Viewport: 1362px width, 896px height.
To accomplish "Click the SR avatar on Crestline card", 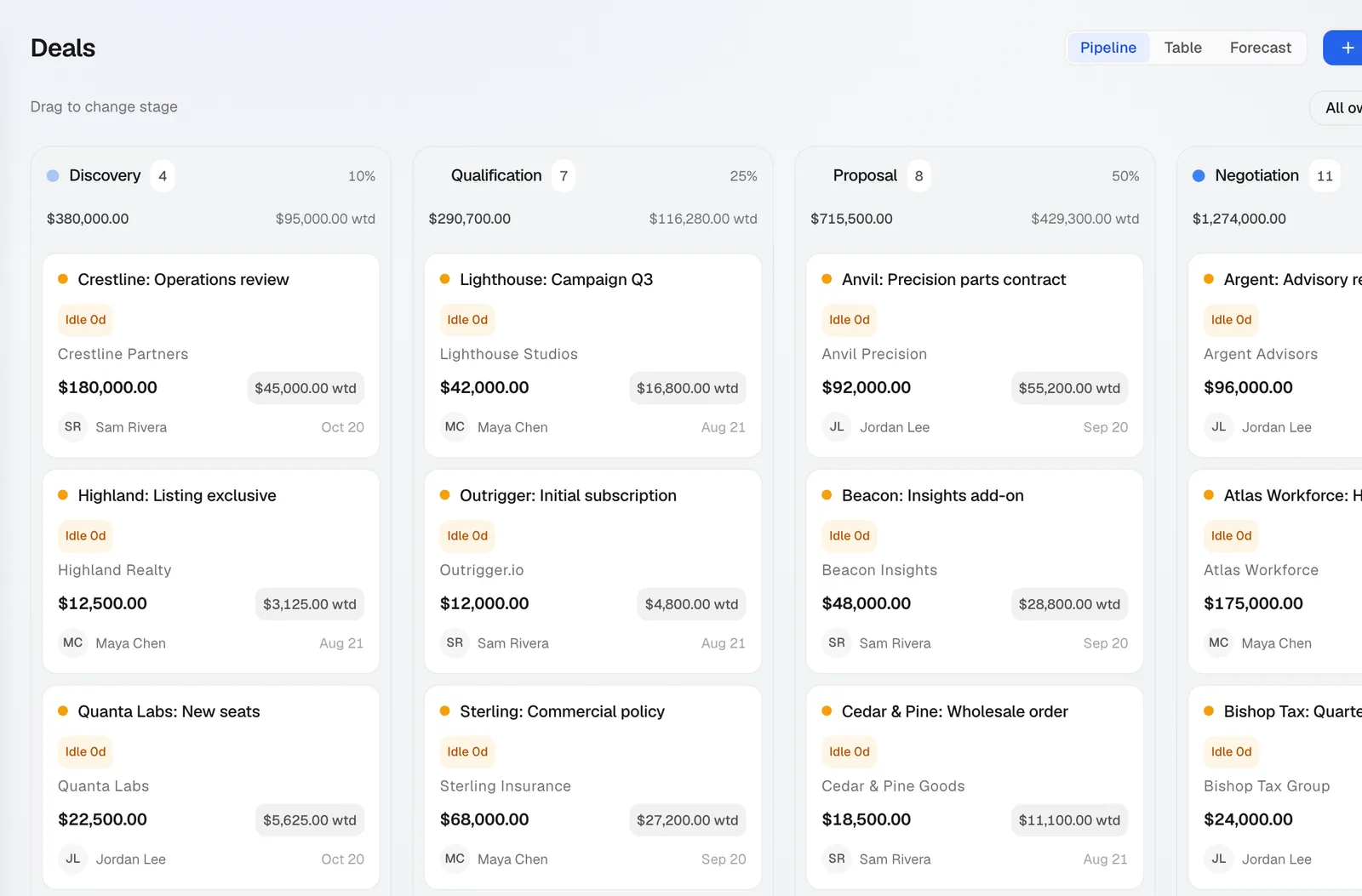I will point(73,427).
